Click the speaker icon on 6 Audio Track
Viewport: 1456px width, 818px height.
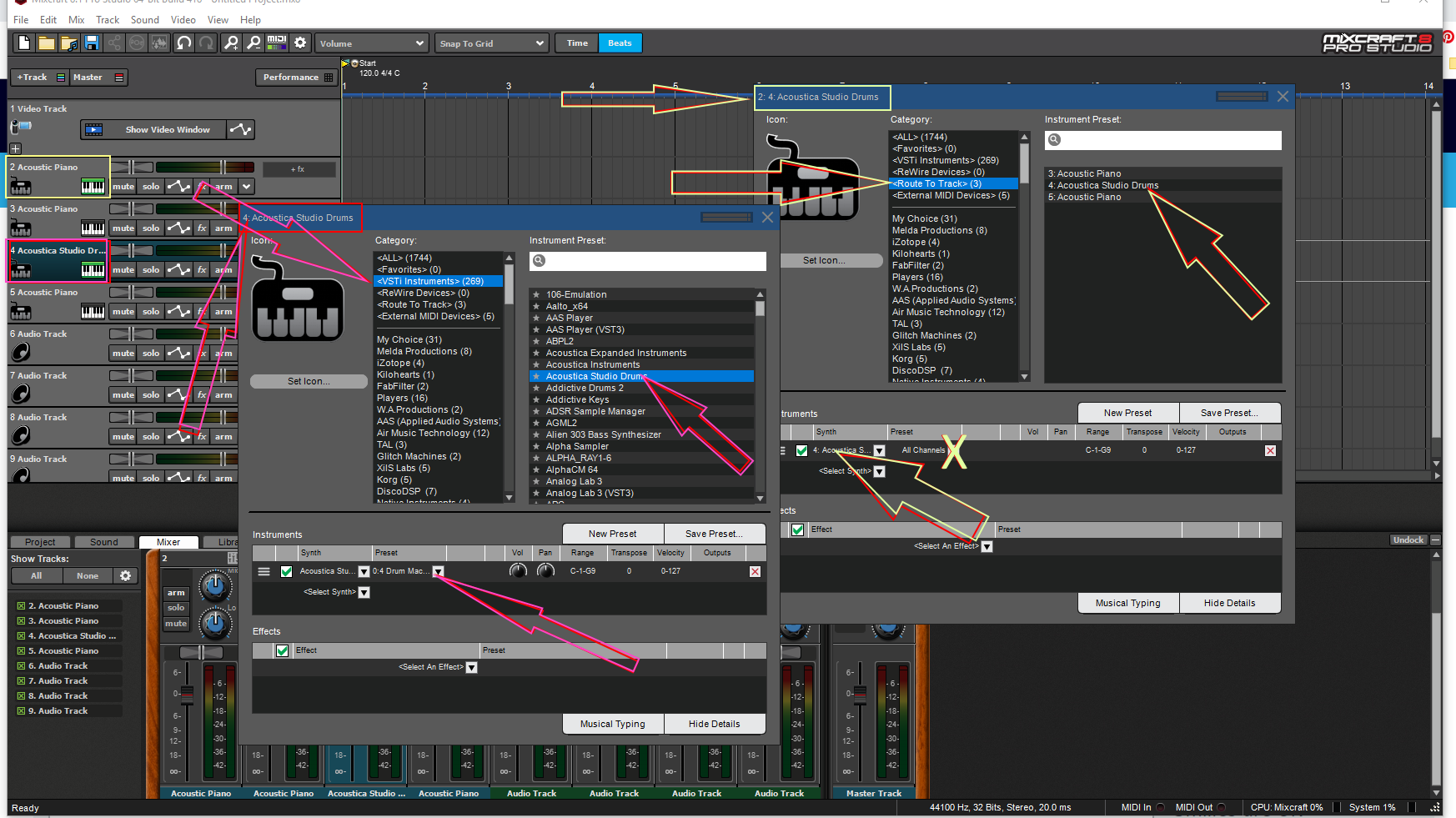click(x=22, y=352)
